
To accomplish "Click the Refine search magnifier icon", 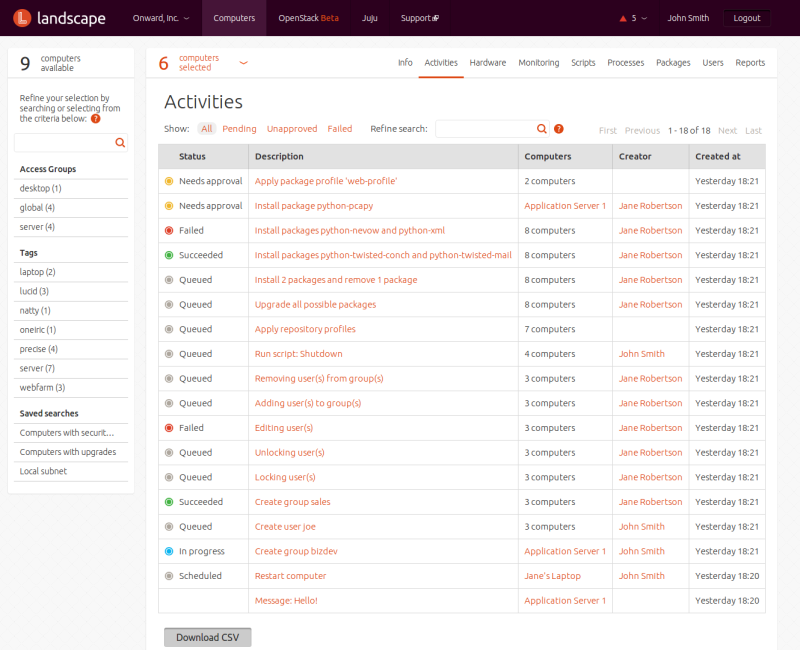I will (542, 129).
